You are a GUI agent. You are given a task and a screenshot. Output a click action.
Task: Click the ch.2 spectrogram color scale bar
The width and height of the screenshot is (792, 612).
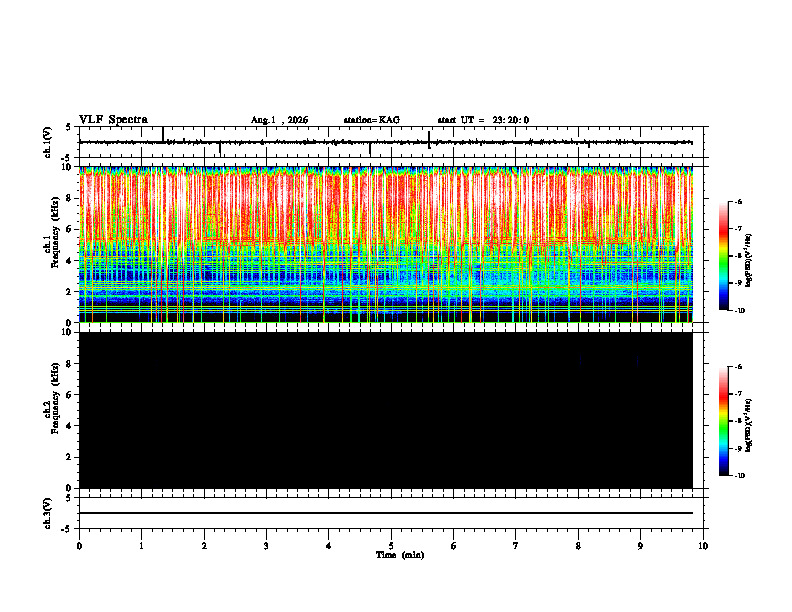coord(724,421)
